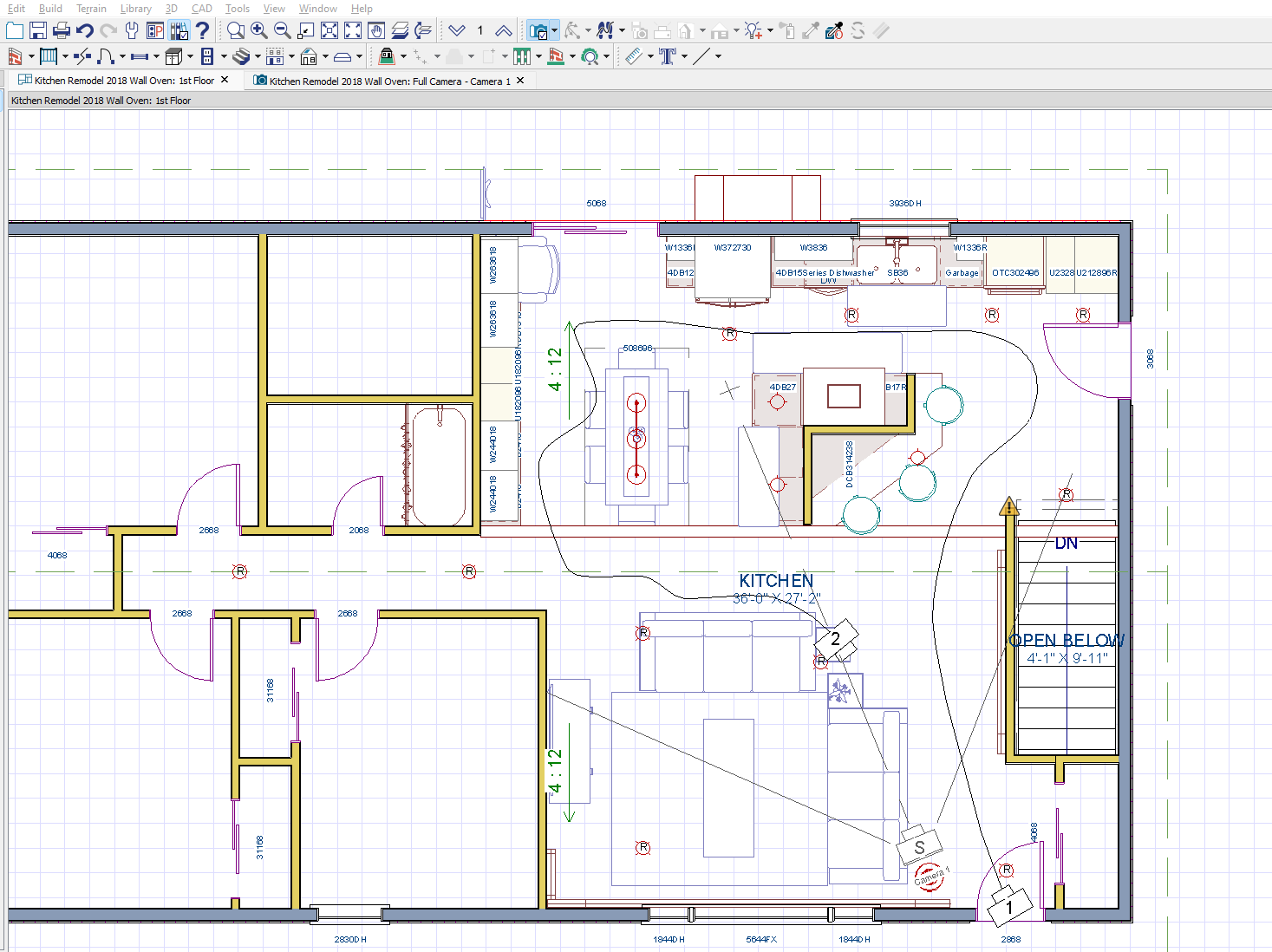Select the Electrical outlet tool icon

pos(207,56)
